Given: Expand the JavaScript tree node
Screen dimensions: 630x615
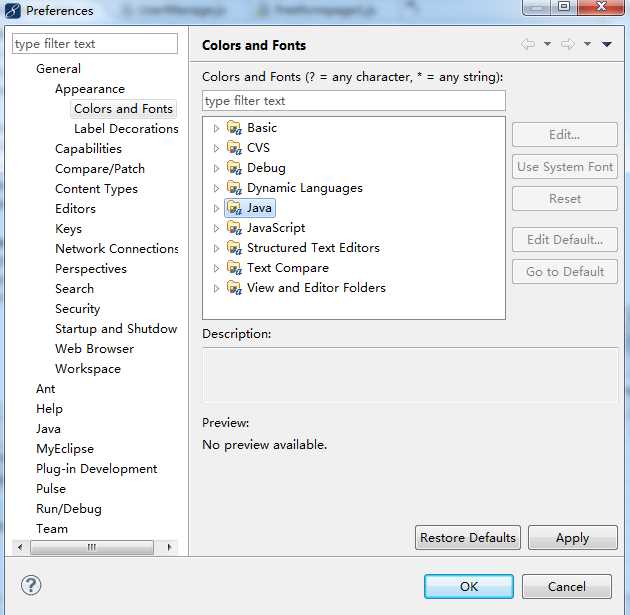Looking at the screenshot, I should pyautogui.click(x=217, y=228).
